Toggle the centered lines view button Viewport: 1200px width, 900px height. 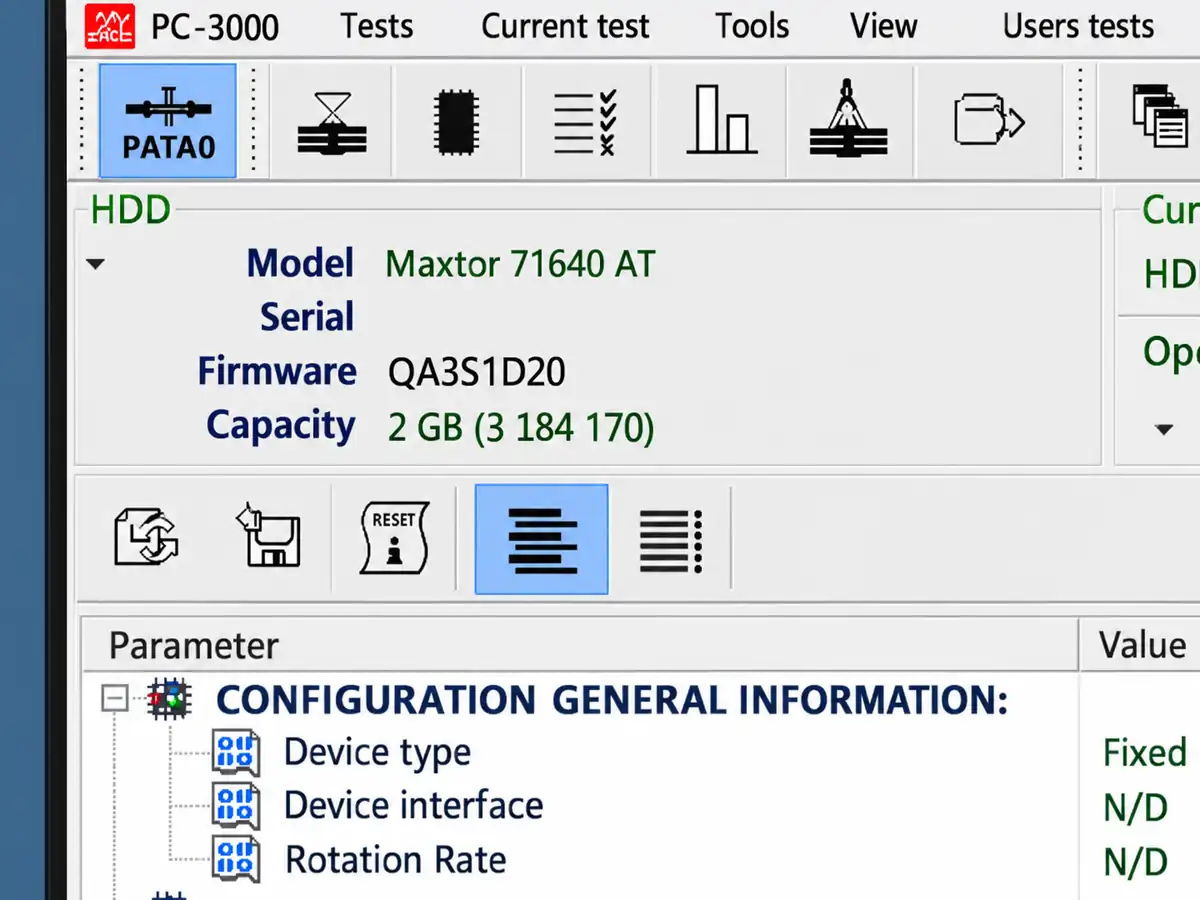click(541, 539)
